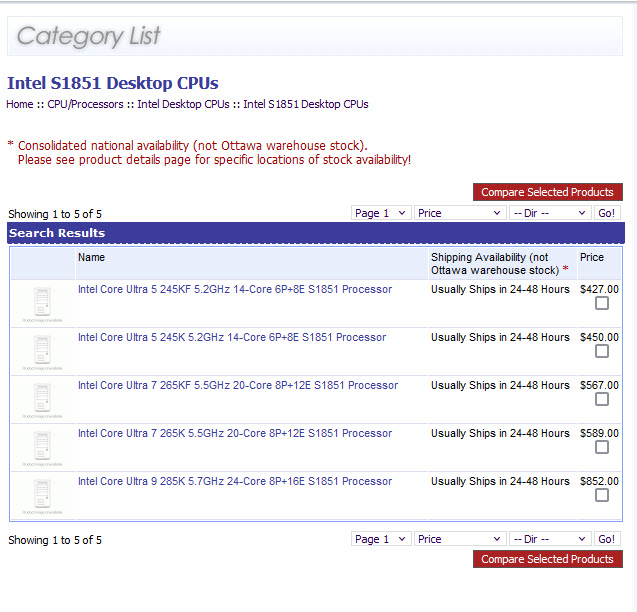Click the $450.00 price
Image resolution: width=637 pixels, height=612 pixels.
tap(599, 337)
